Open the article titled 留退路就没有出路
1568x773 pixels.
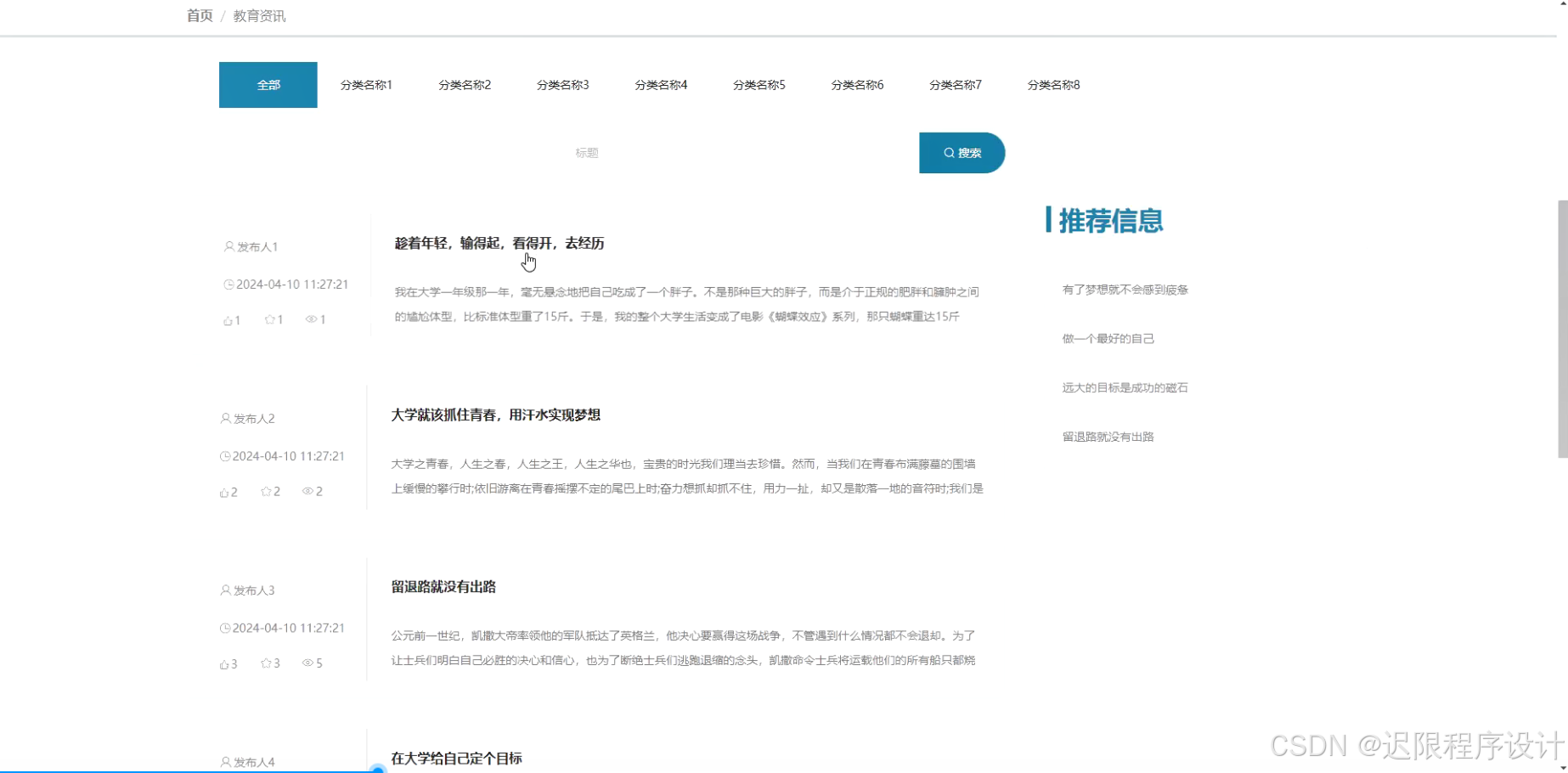click(x=443, y=586)
